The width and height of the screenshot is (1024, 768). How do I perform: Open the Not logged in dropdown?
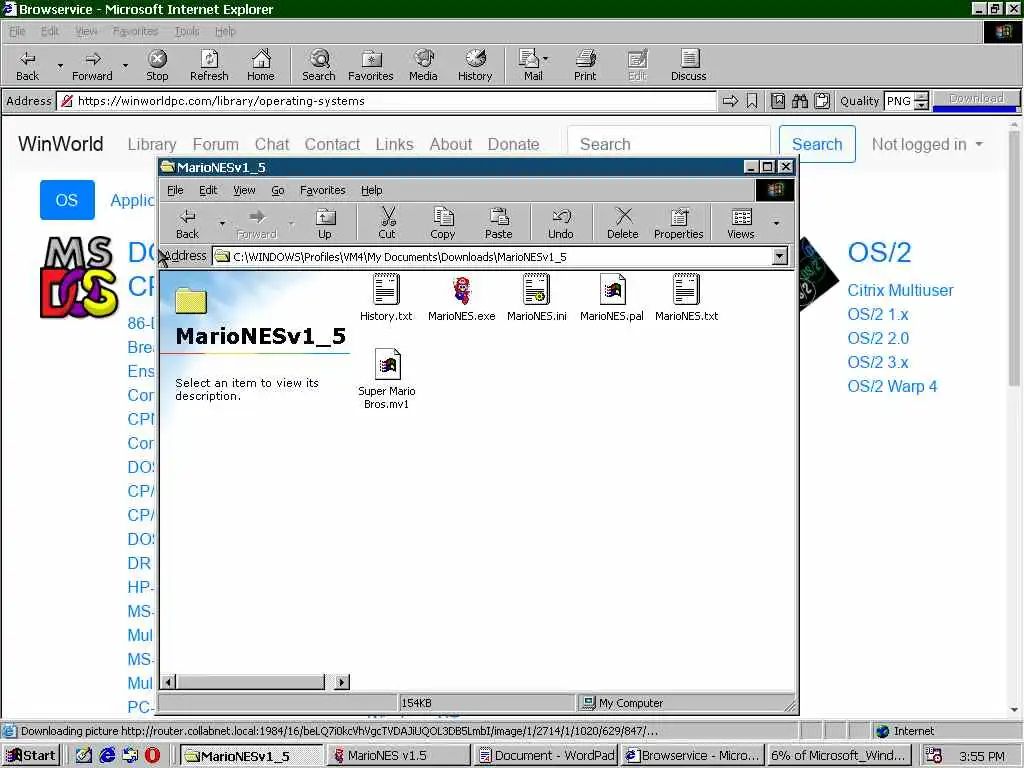coord(927,144)
